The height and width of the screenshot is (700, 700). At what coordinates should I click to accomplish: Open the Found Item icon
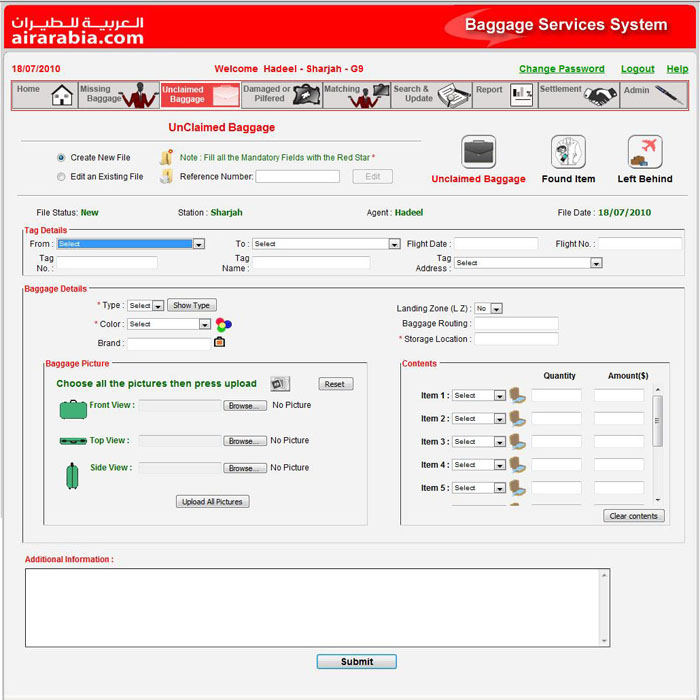[x=568, y=152]
